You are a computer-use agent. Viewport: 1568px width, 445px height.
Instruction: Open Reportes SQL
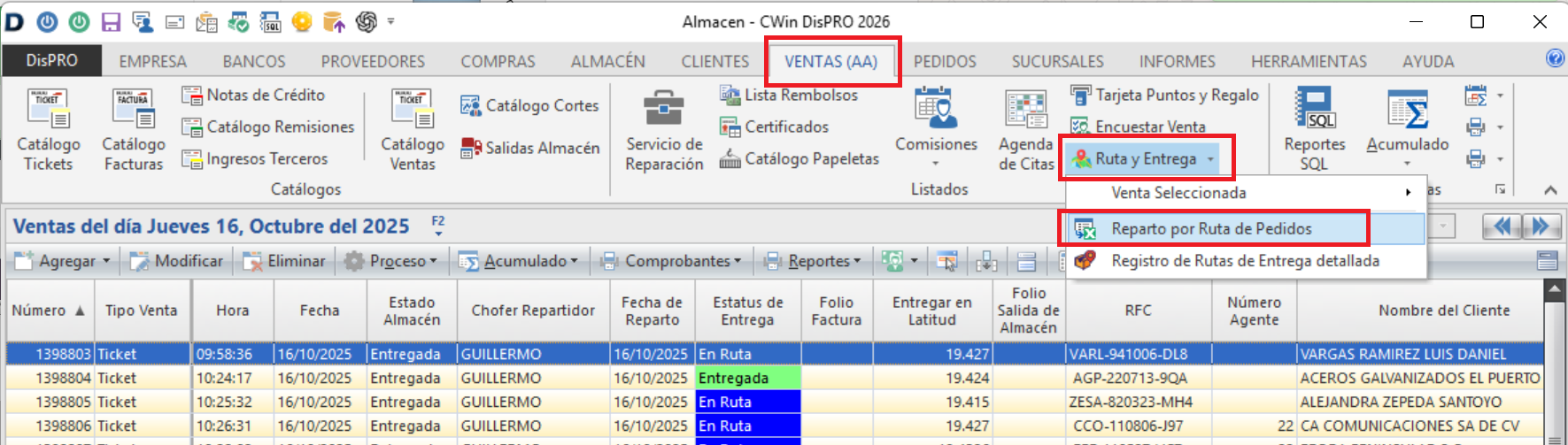point(1315,130)
